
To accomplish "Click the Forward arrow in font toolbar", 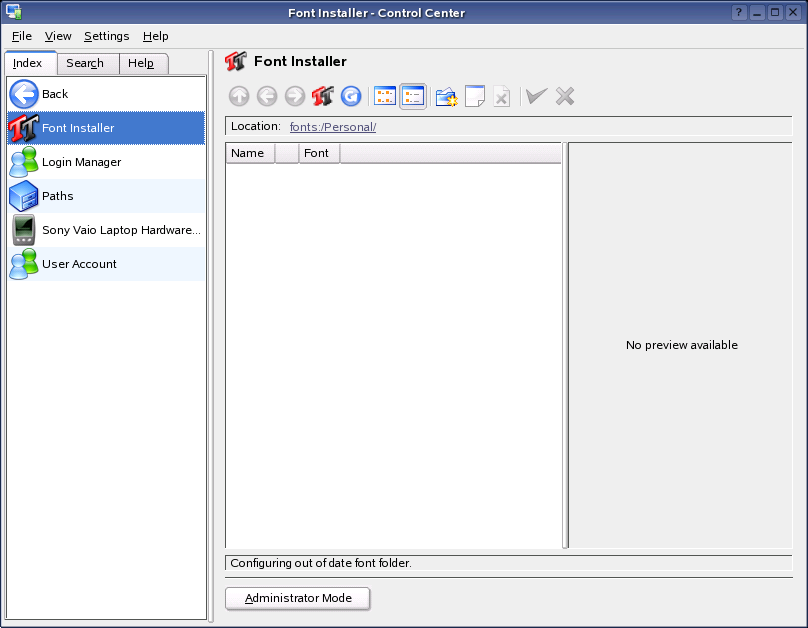I will tap(295, 96).
